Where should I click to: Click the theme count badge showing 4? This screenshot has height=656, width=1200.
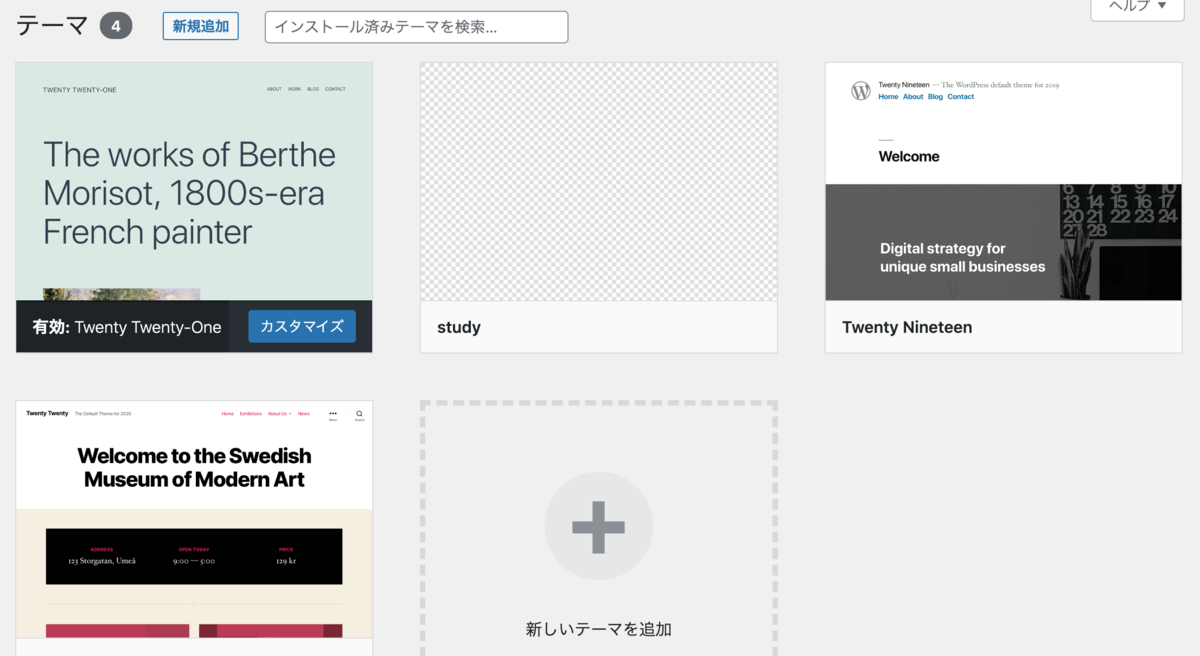pos(116,25)
